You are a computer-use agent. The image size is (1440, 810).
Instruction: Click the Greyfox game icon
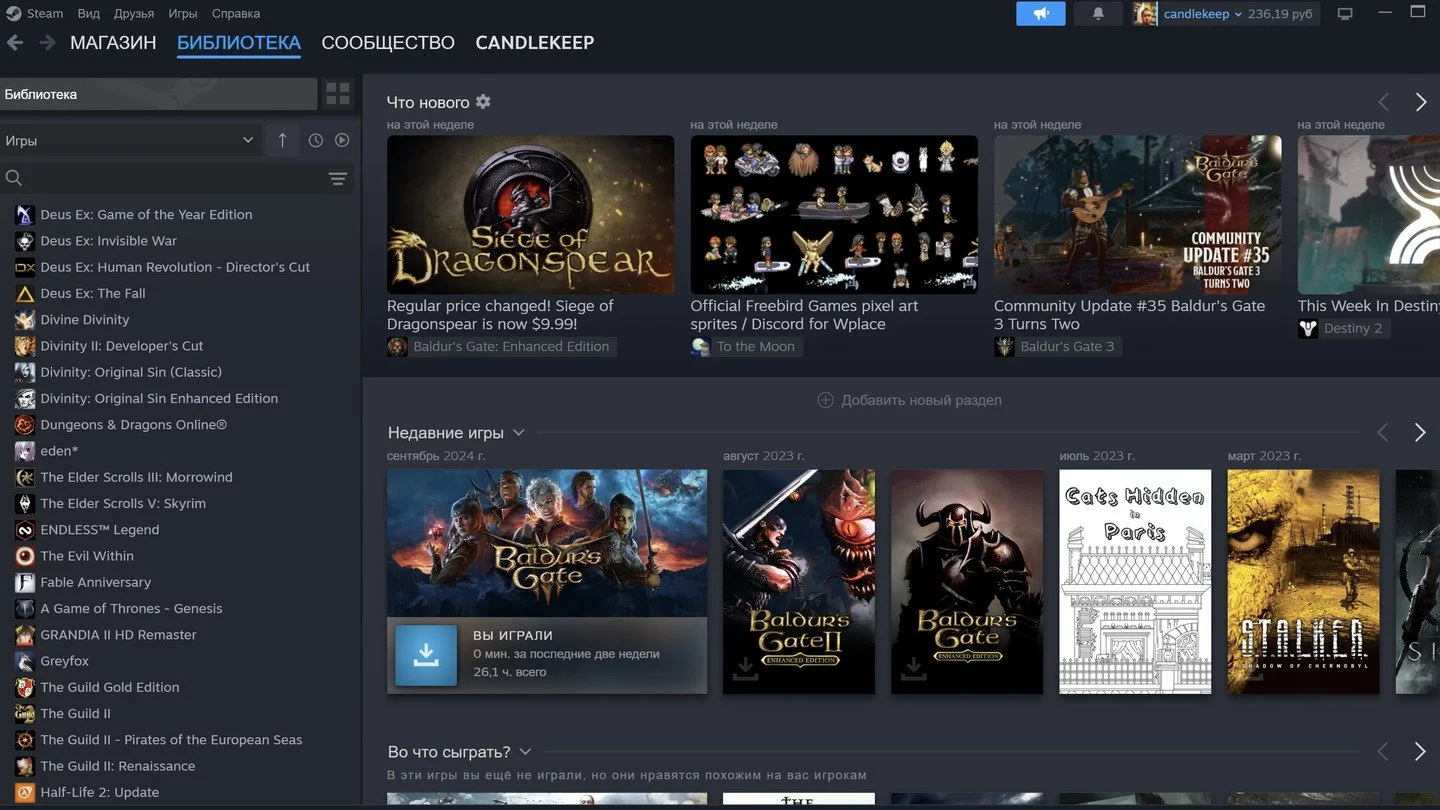(25, 661)
